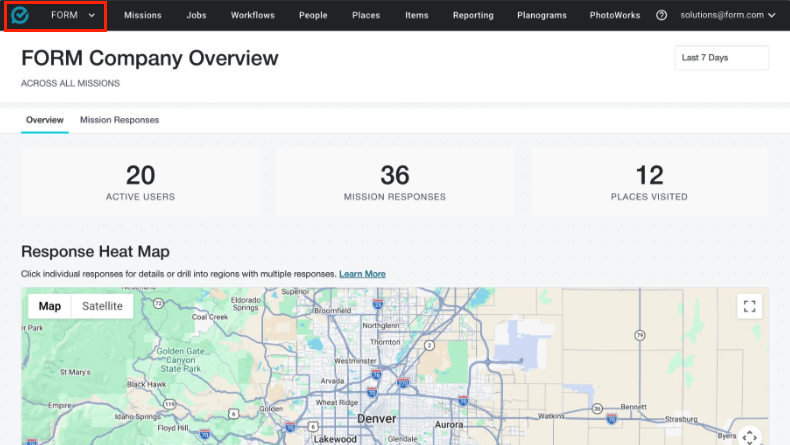Click Golden Gate Canyon State Park label

(180, 360)
